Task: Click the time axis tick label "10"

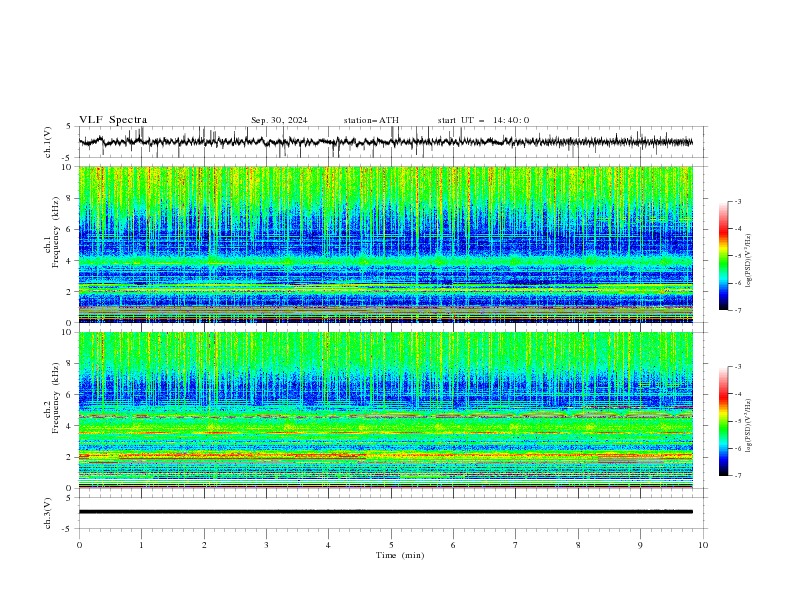Action: coord(703,545)
